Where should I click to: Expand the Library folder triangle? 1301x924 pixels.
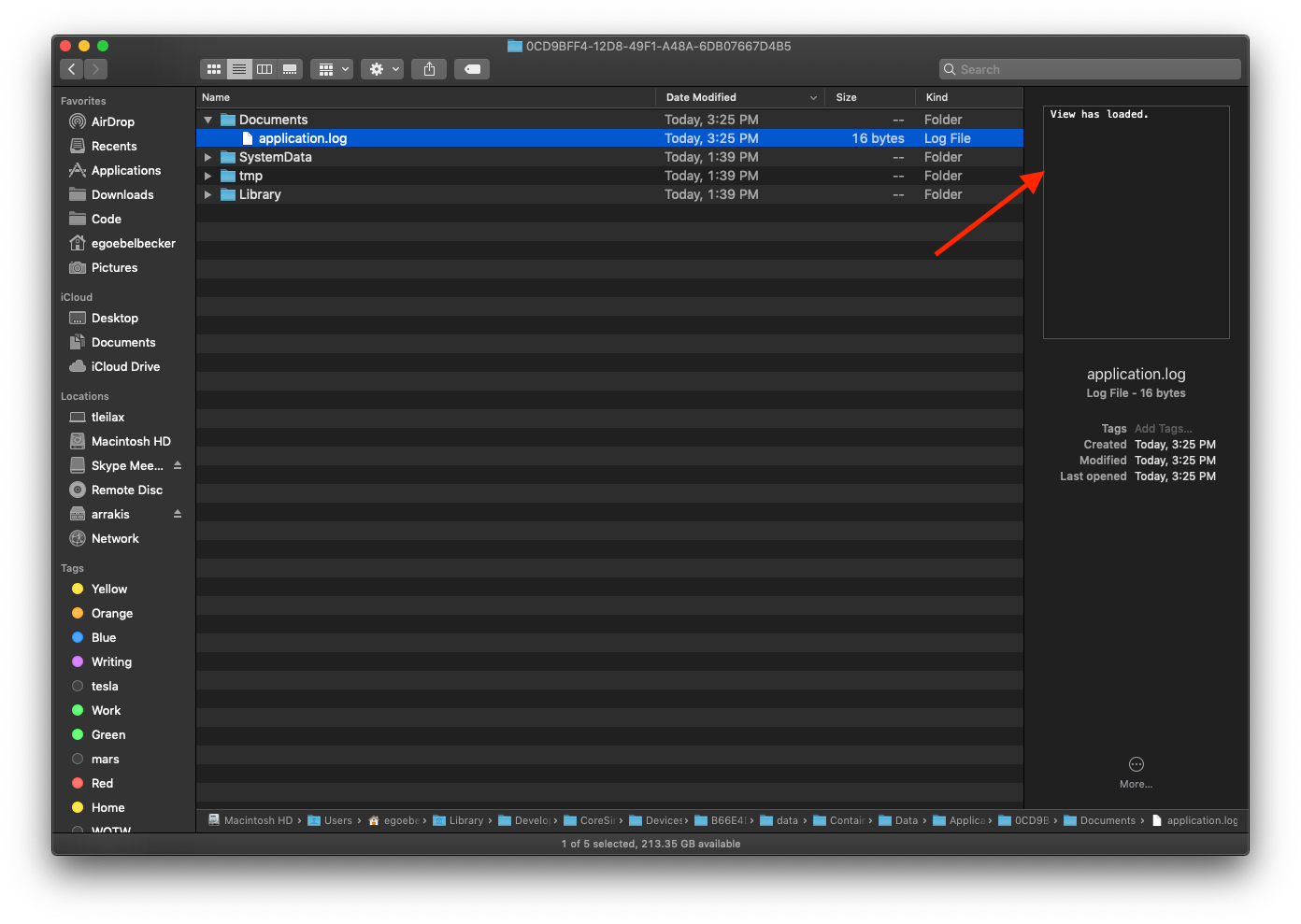click(208, 194)
